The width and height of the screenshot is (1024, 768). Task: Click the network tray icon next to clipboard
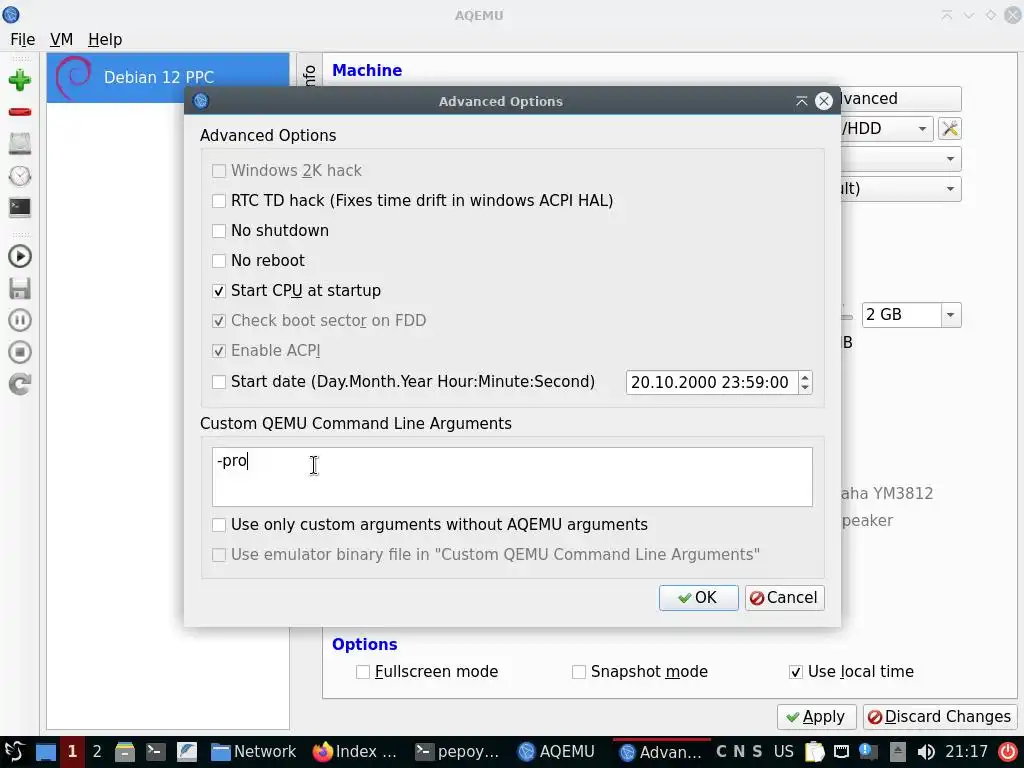point(842,752)
